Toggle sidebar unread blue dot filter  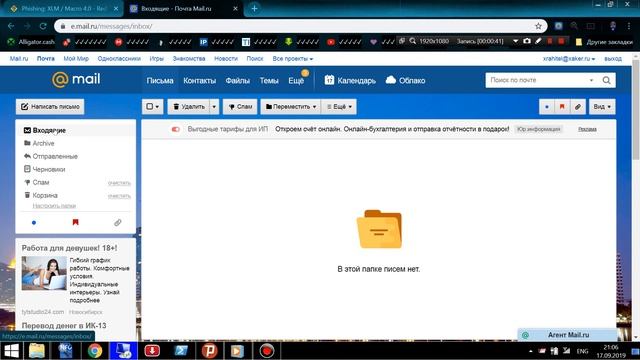pos(34,222)
